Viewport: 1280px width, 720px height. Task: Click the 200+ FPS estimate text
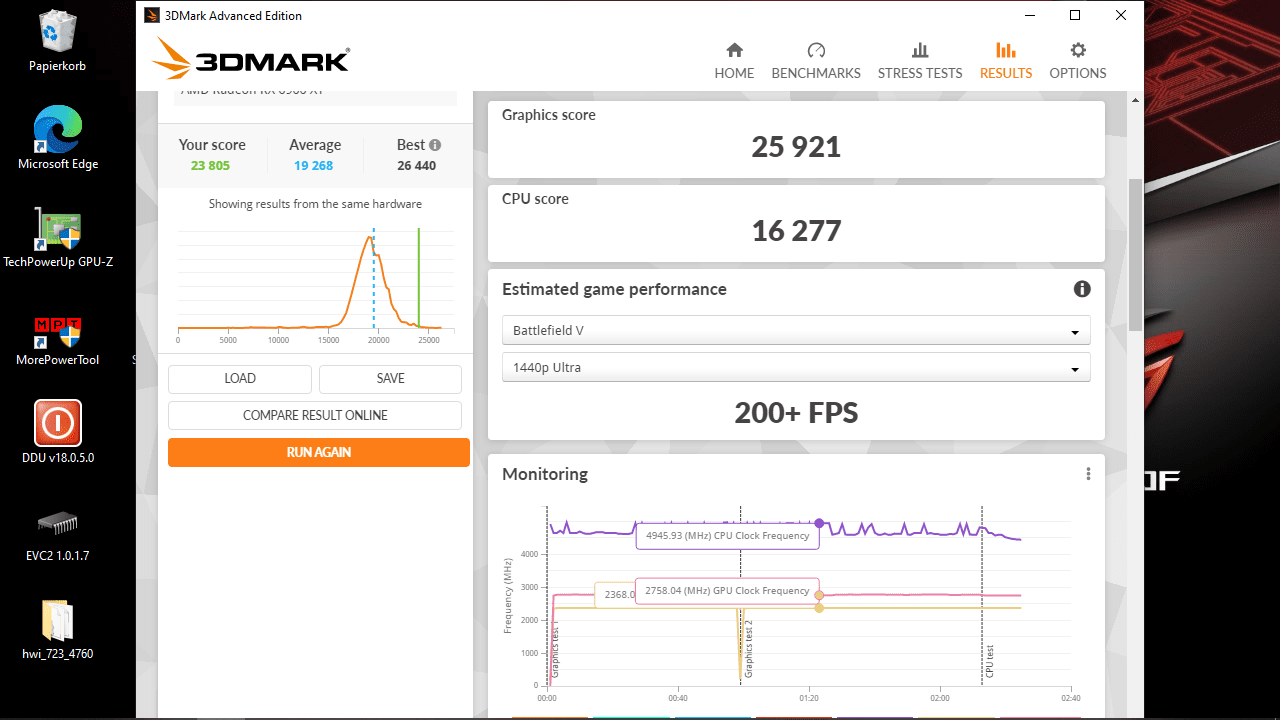click(x=796, y=412)
